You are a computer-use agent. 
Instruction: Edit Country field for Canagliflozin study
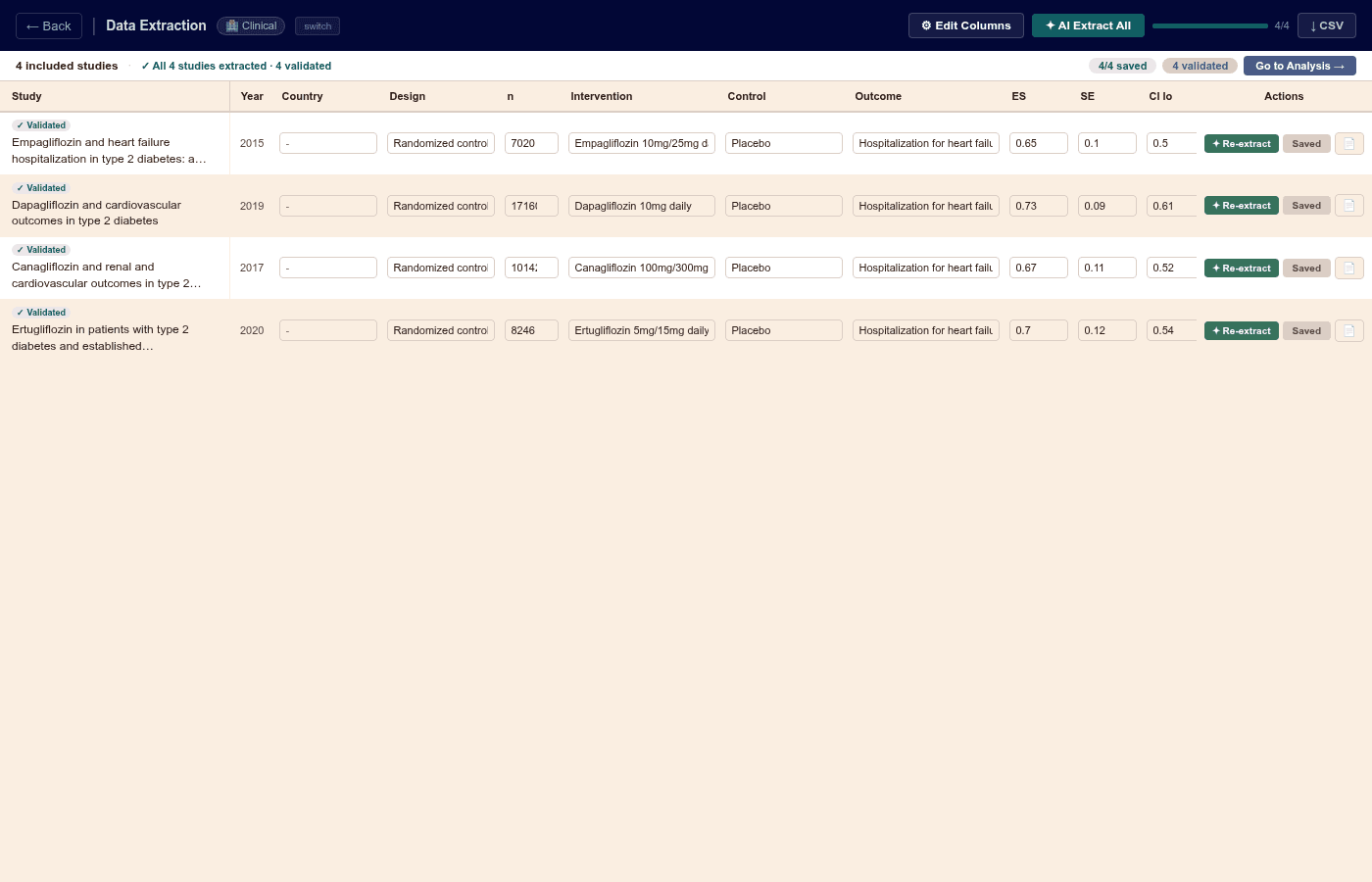[x=328, y=268]
